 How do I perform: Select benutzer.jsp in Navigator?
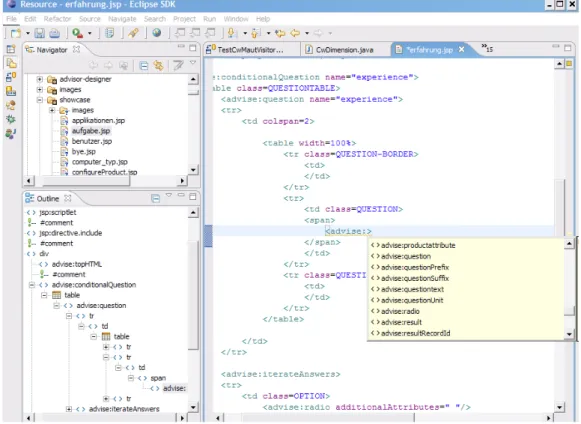[x=92, y=141]
